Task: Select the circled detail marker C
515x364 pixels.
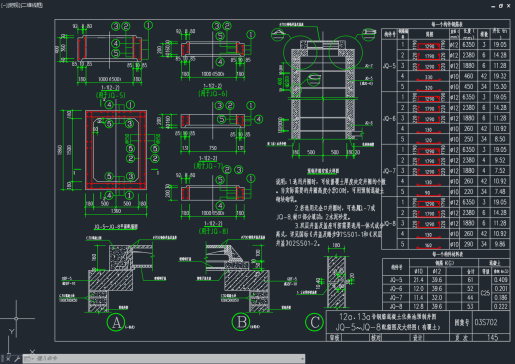Action: [x=314, y=322]
